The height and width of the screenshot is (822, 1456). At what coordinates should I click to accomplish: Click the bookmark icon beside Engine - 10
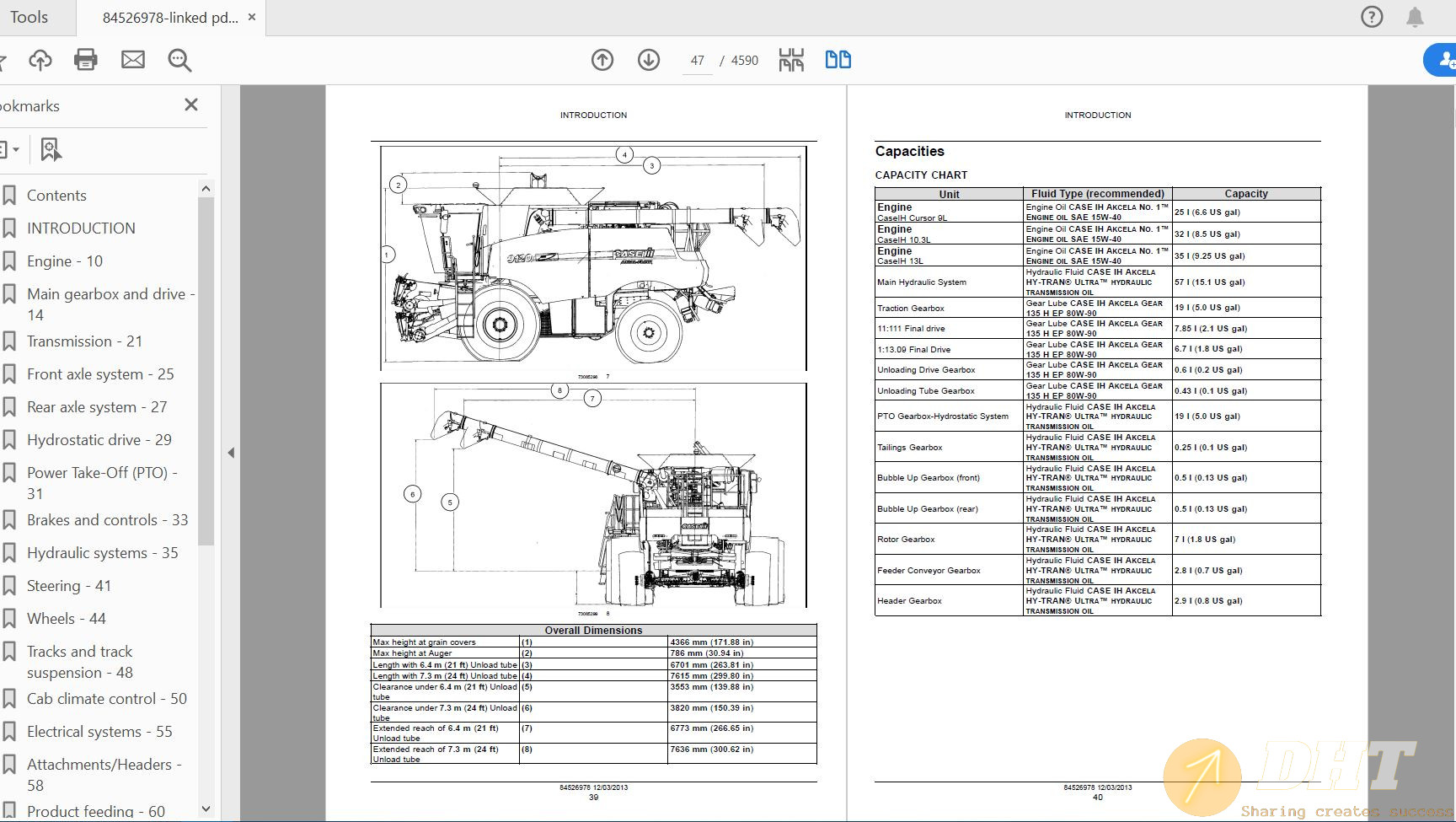click(x=10, y=261)
